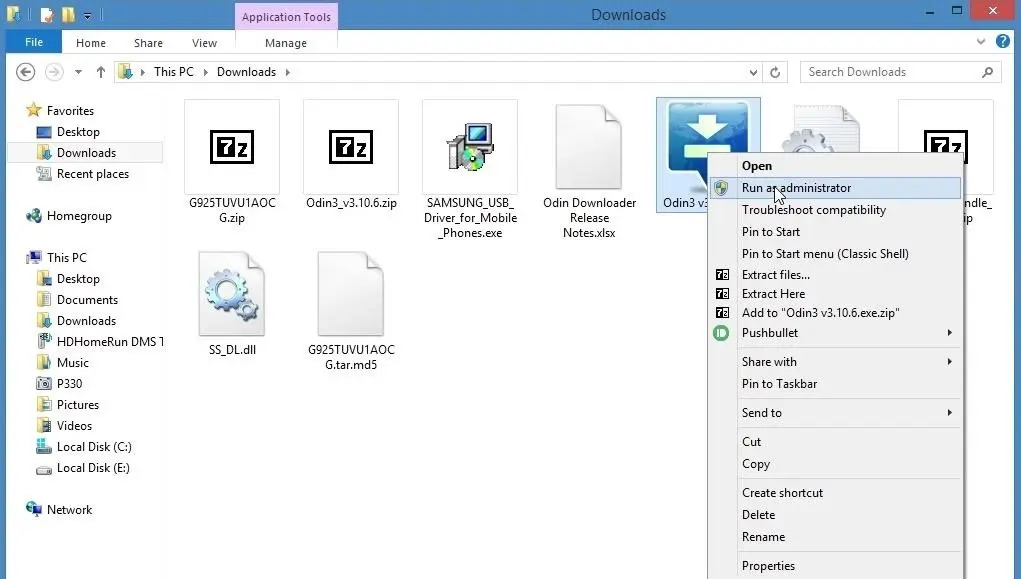Click the Refresh button beside address bar

(x=775, y=72)
